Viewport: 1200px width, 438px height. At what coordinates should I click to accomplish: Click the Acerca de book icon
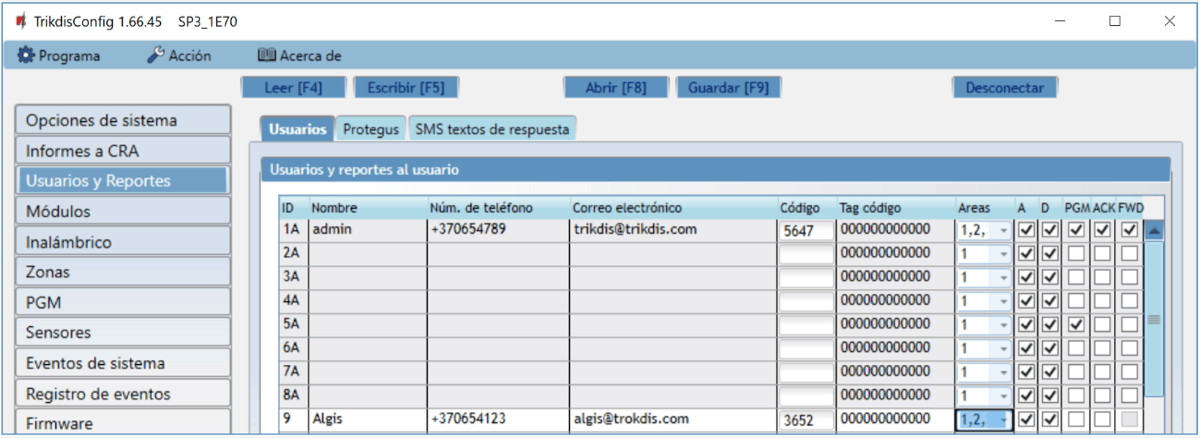tap(266, 56)
